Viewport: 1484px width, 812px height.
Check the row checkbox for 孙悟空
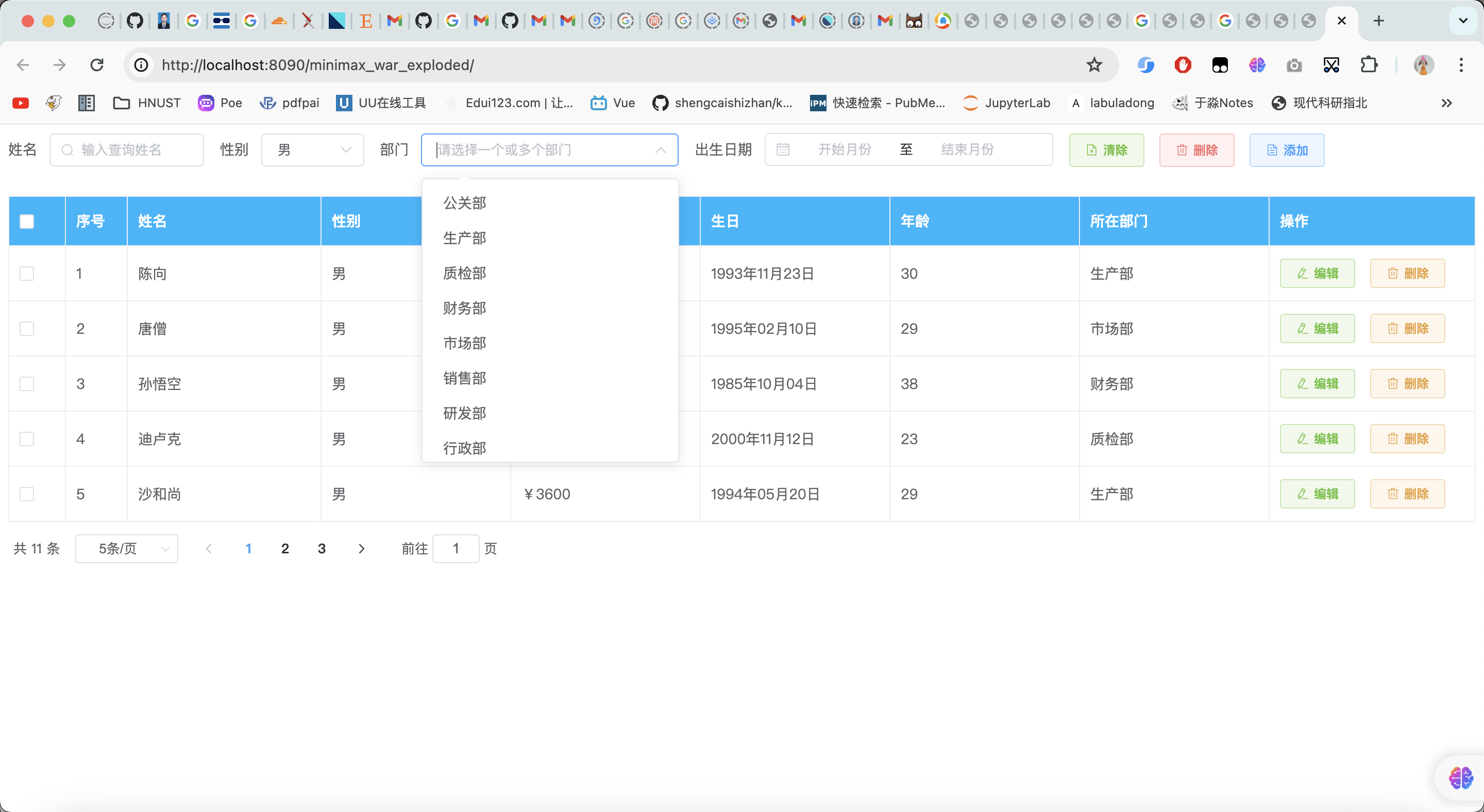point(27,384)
